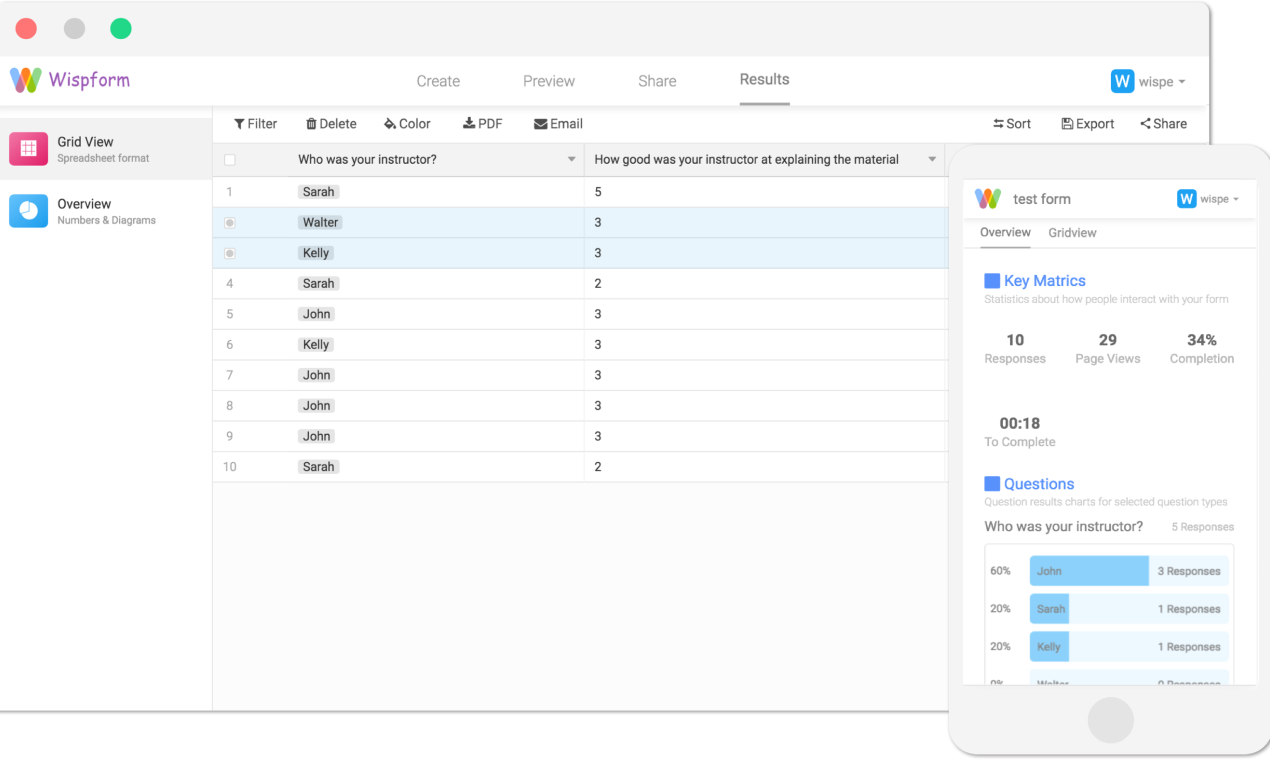
Task: Delete selected rows with trash button
Action: [331, 124]
